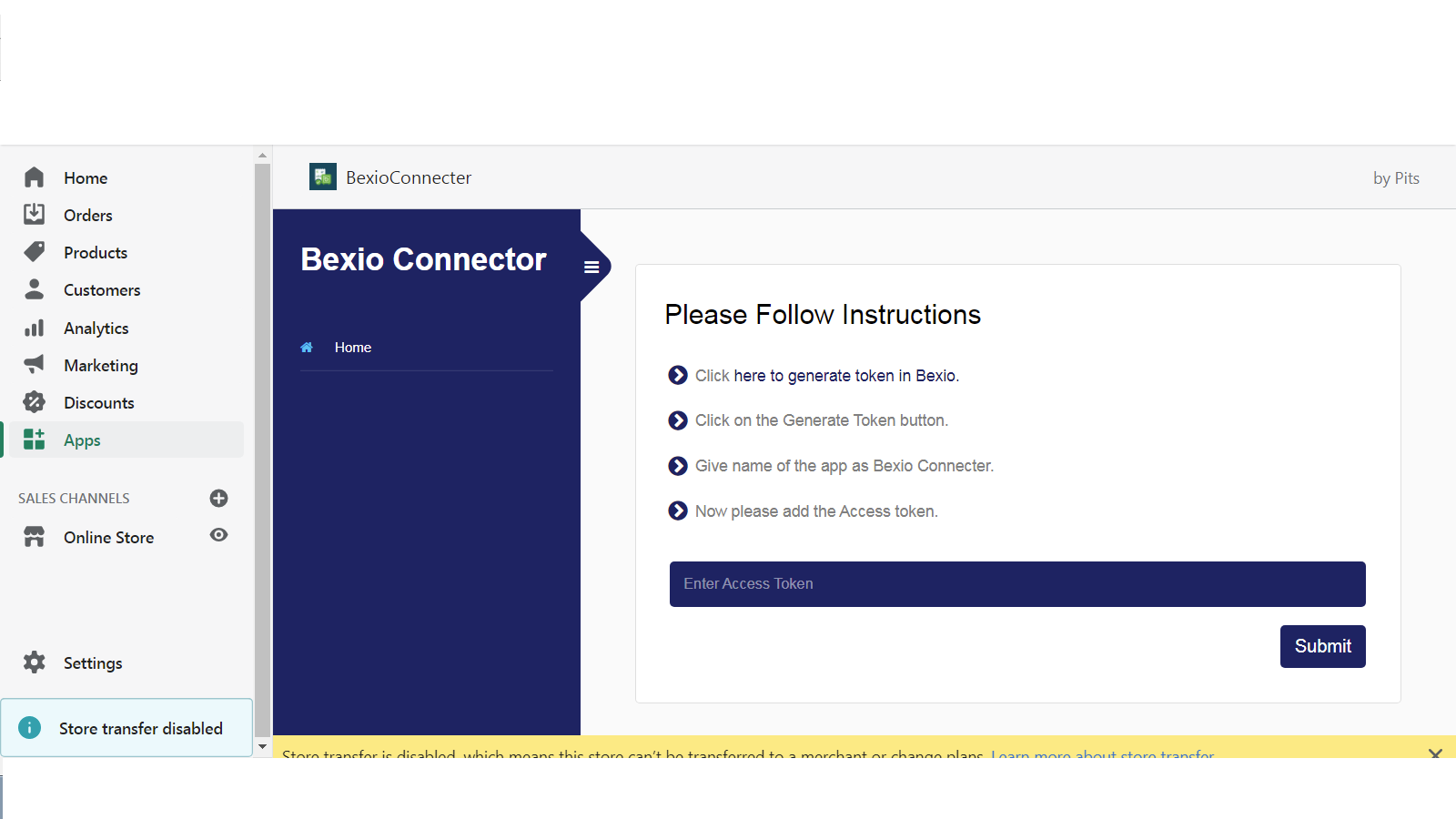Click the Discounts icon

[34, 402]
